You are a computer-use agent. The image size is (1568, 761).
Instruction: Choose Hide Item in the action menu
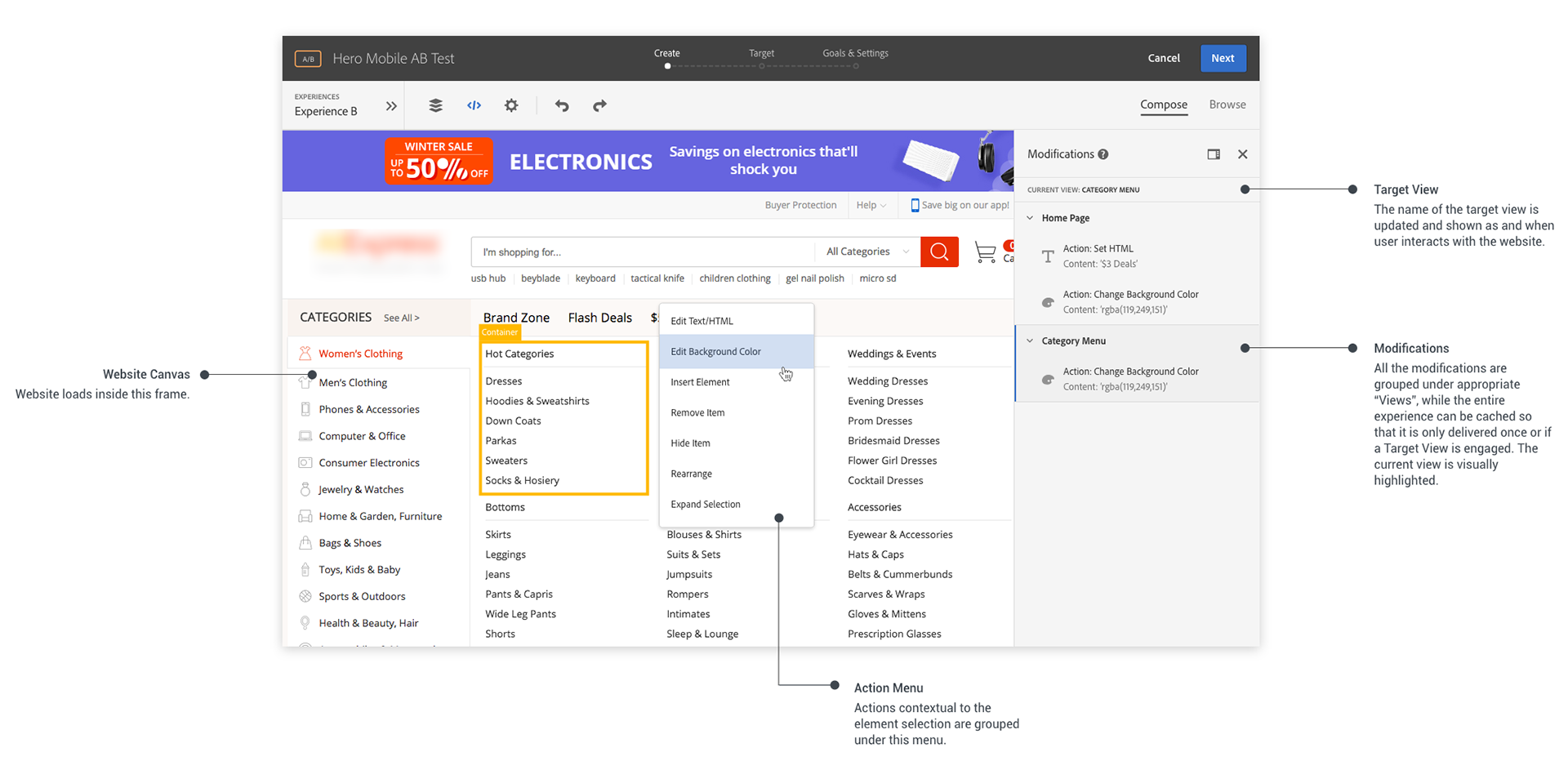click(x=690, y=443)
